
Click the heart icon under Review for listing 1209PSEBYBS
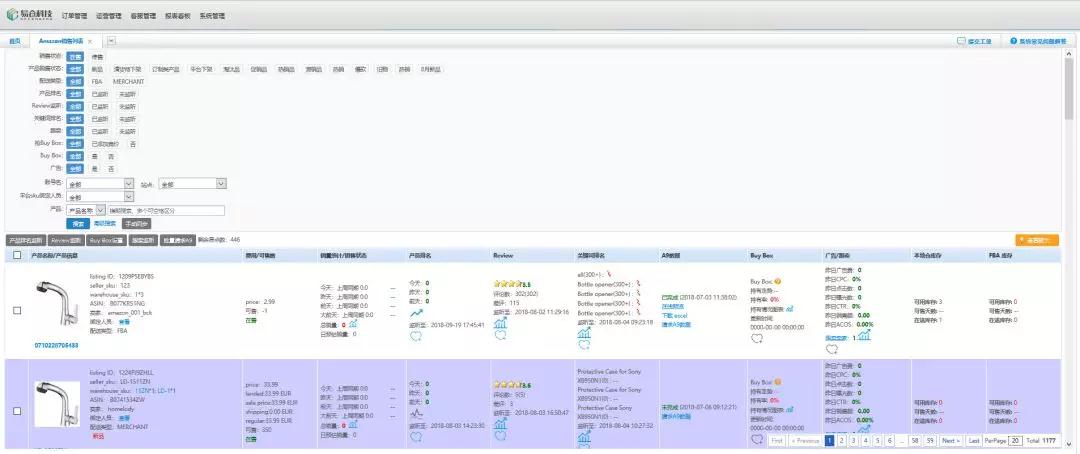501,335
